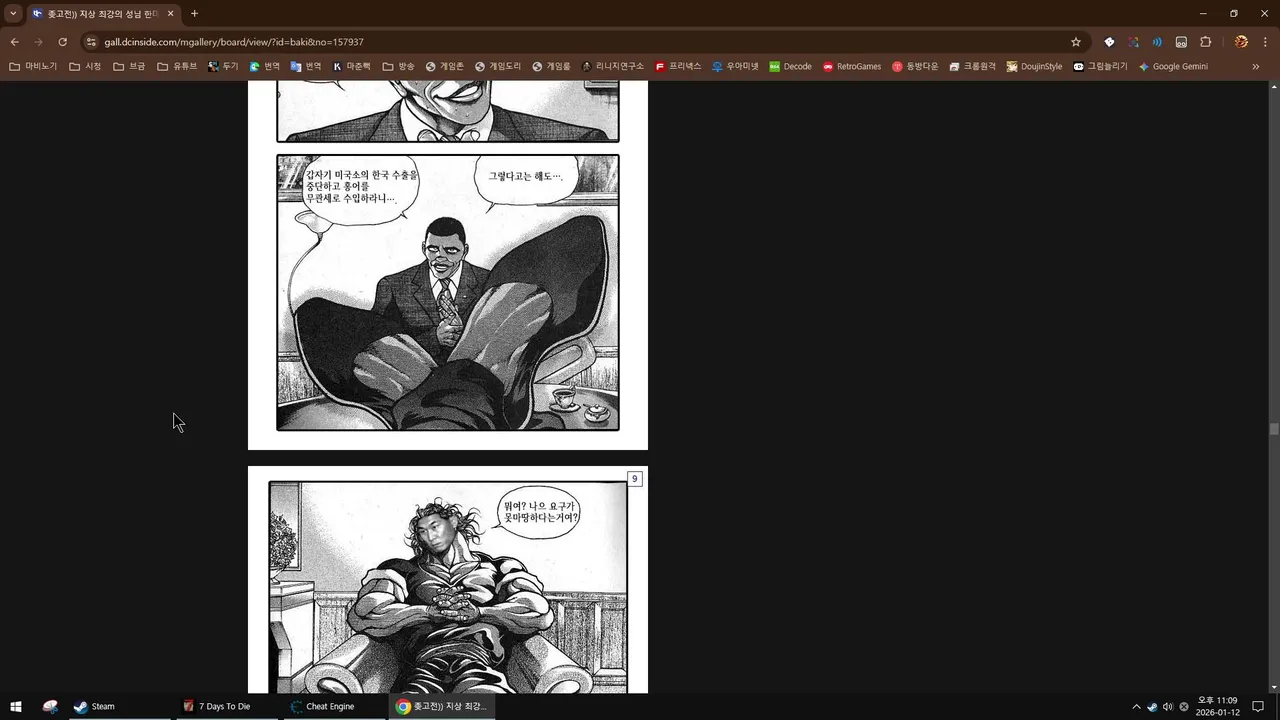
Task: Reload the current page
Action: point(62,42)
